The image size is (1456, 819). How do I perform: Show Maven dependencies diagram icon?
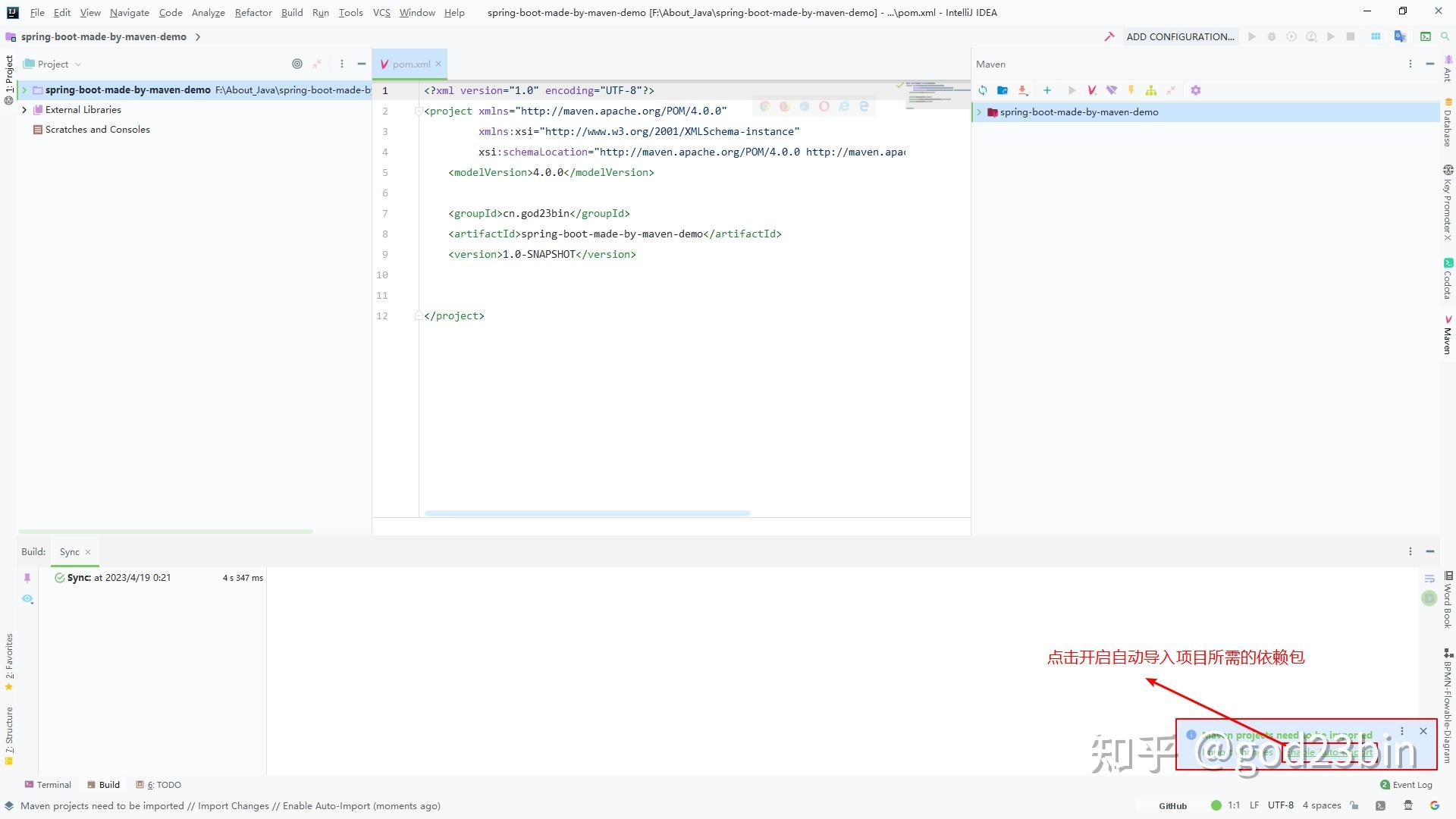point(1151,90)
